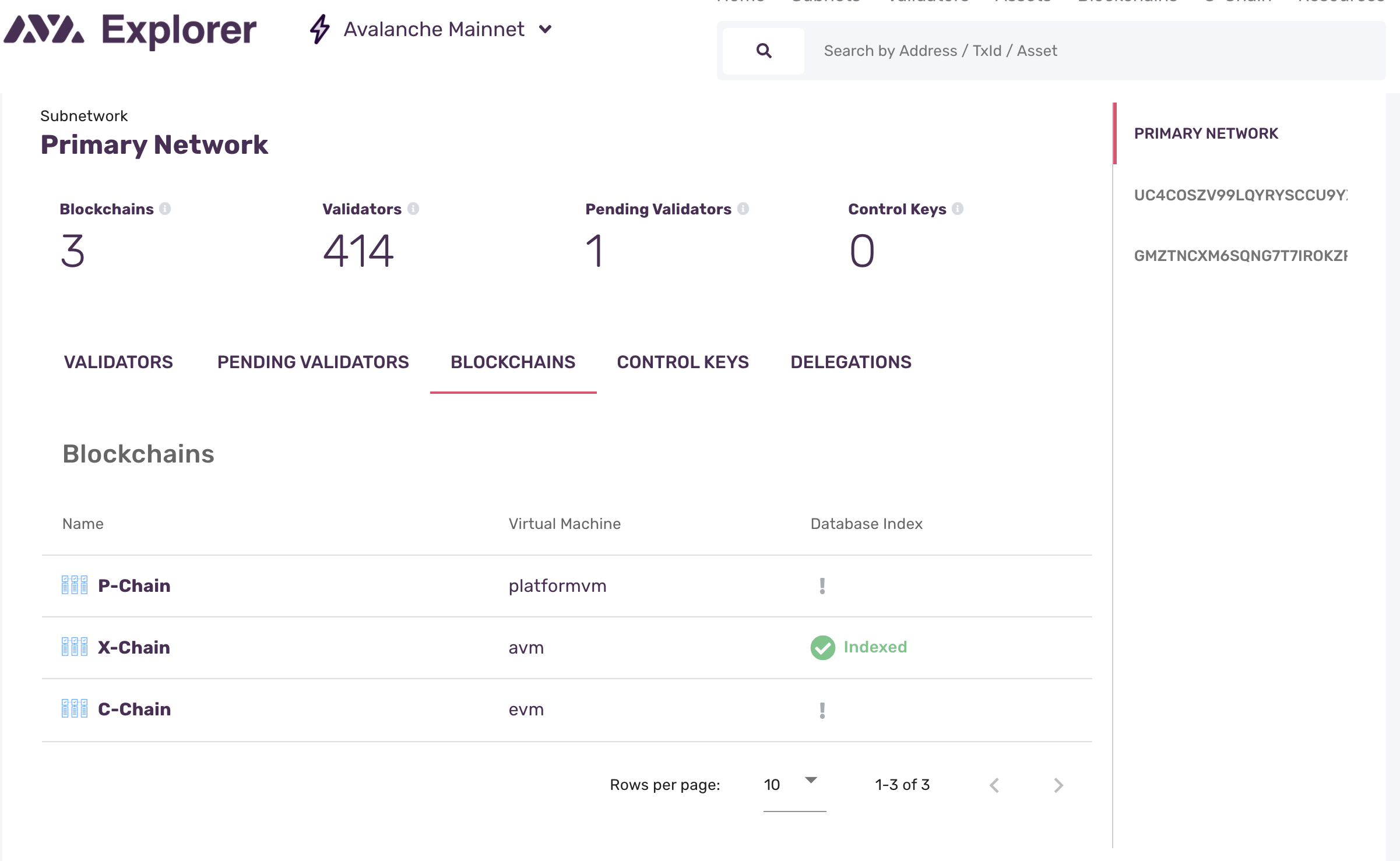Click the evm virtual machine cell
Viewport: 1400px width, 861px height.
tap(526, 710)
